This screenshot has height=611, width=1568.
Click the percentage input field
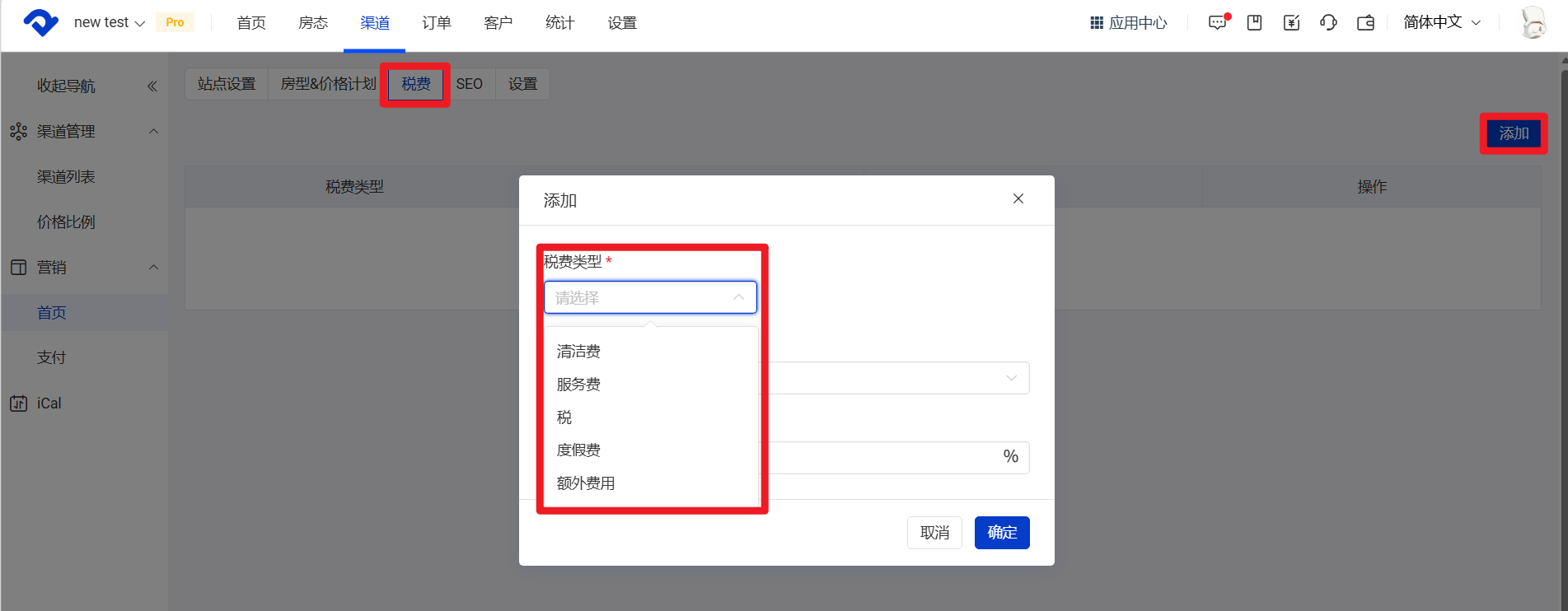pyautogui.click(x=898, y=457)
